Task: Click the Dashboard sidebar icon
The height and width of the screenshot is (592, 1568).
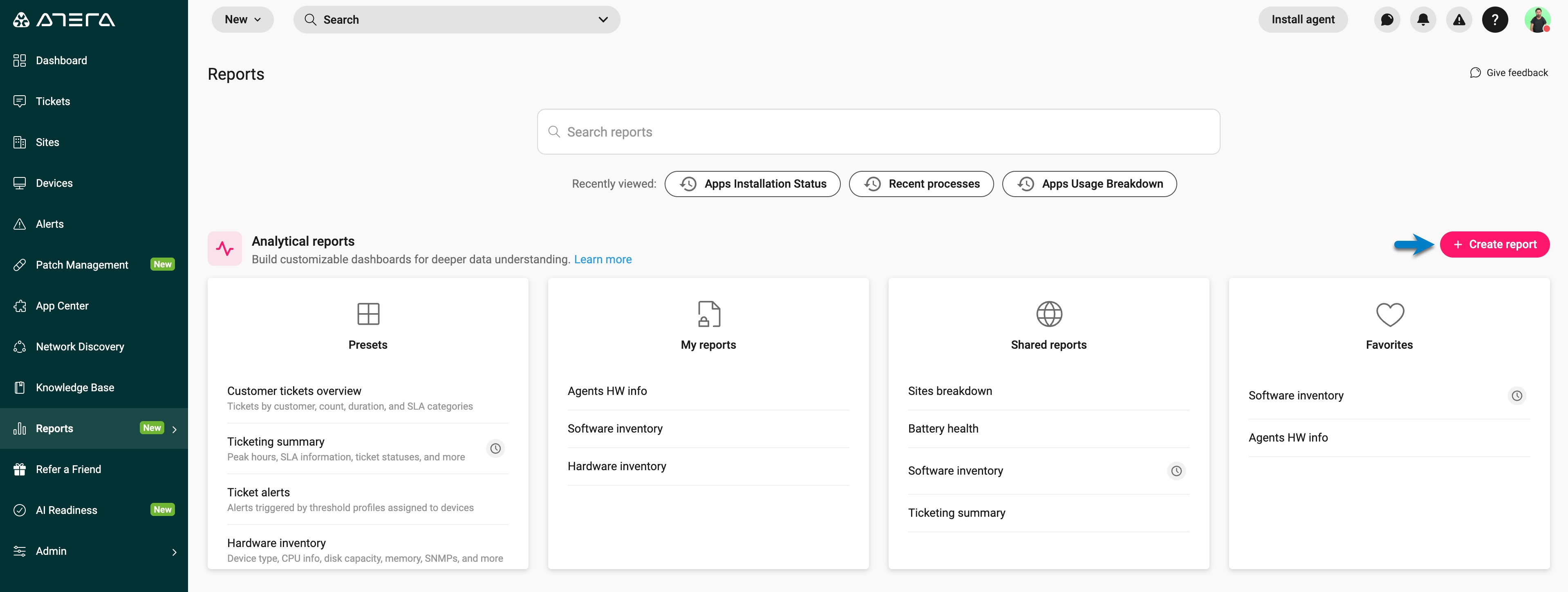Action: (20, 60)
